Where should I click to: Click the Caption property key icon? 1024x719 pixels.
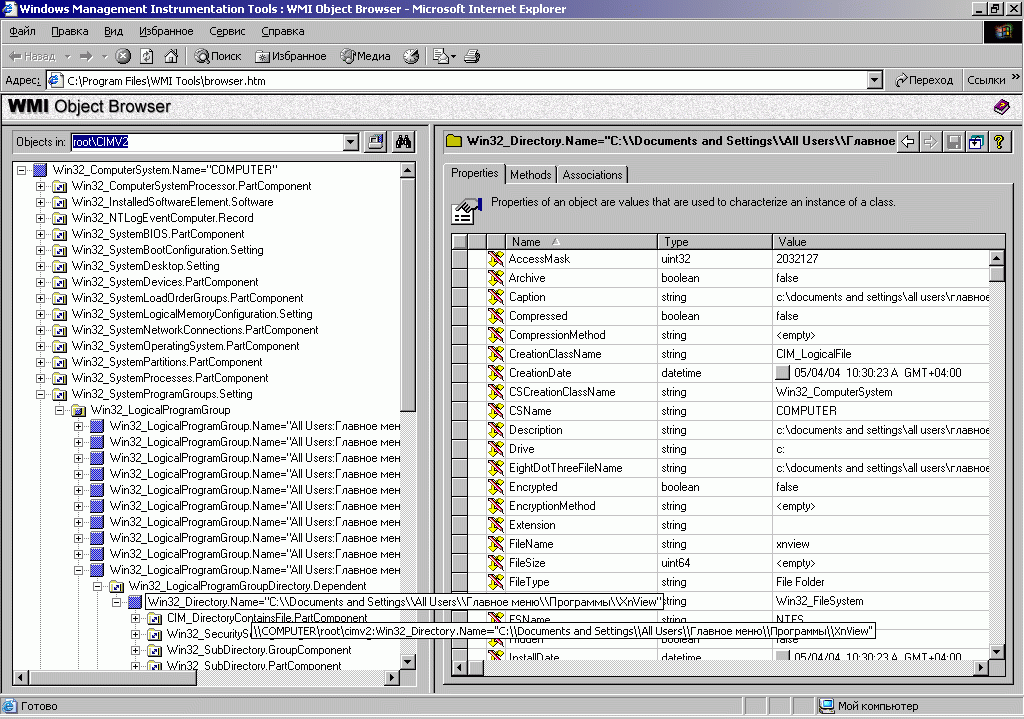496,296
